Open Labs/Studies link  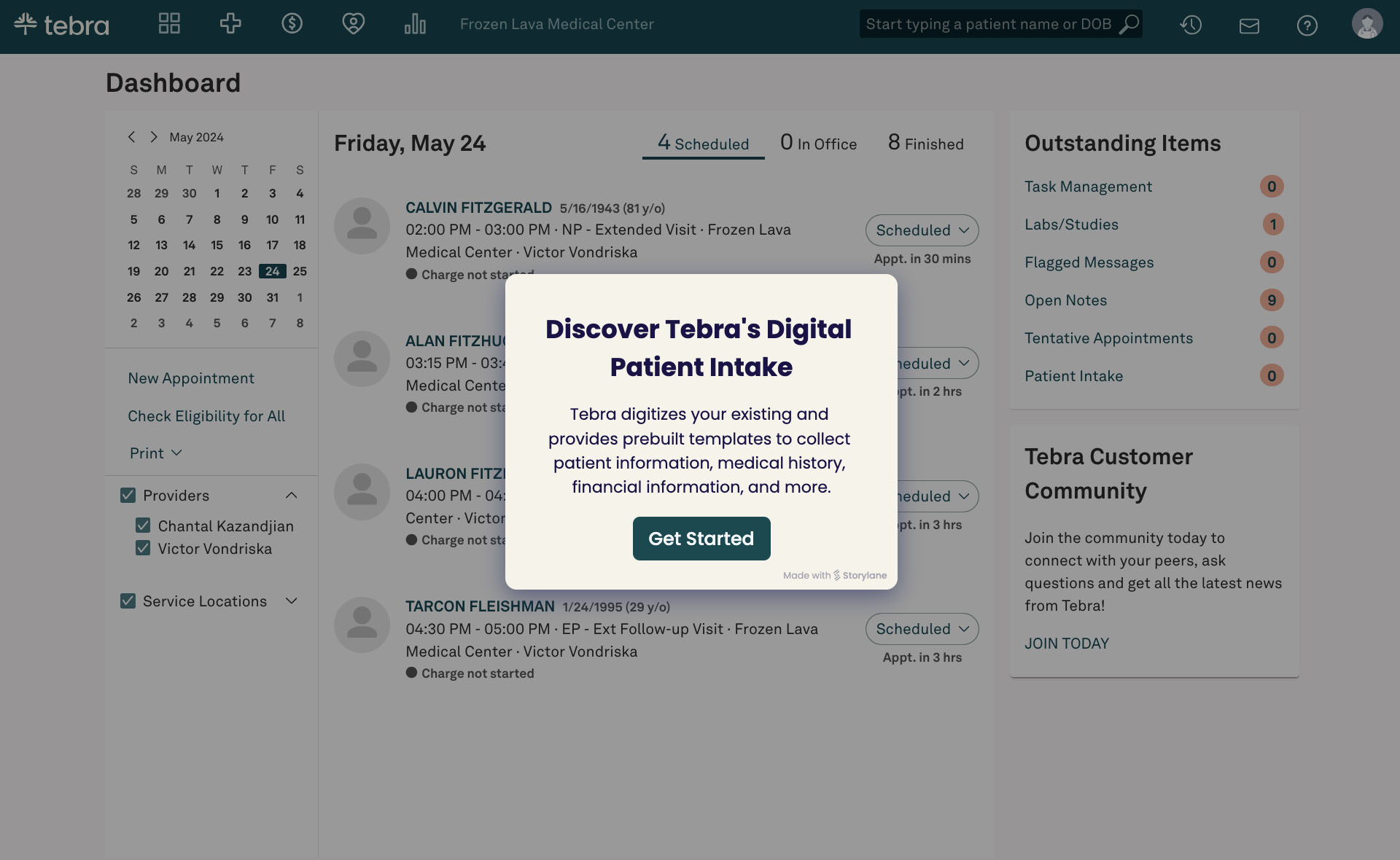(1071, 224)
